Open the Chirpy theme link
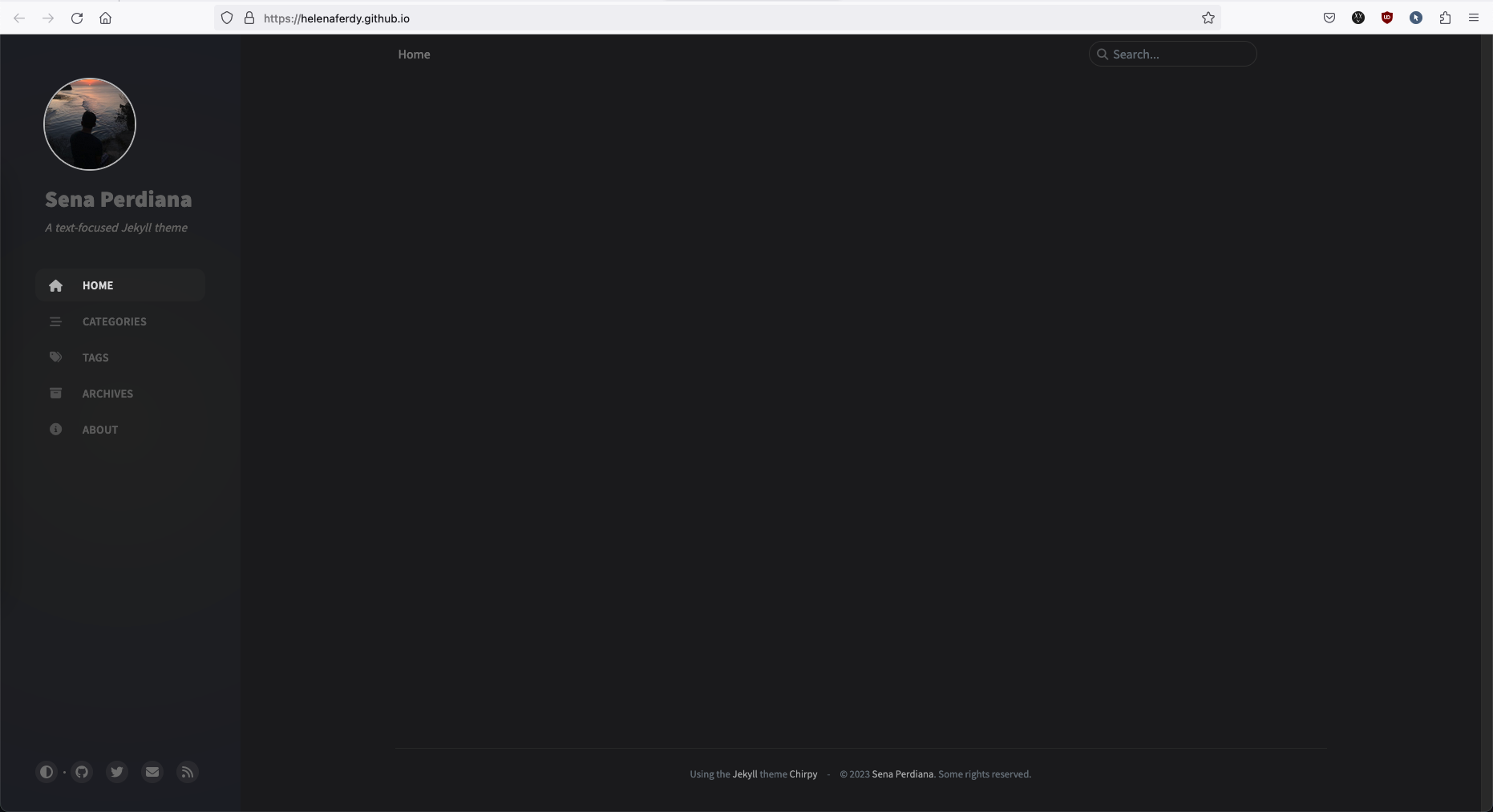1493x812 pixels. (x=803, y=774)
